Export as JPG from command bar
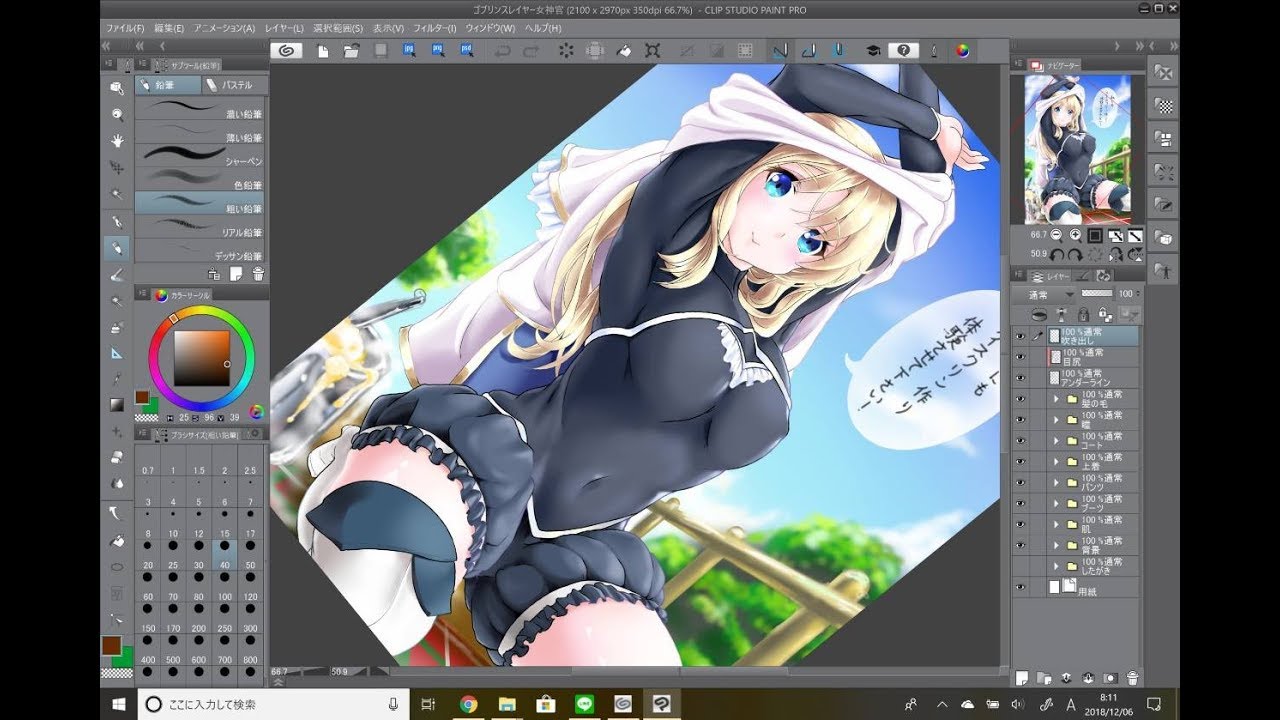The image size is (1280, 720). click(x=410, y=50)
